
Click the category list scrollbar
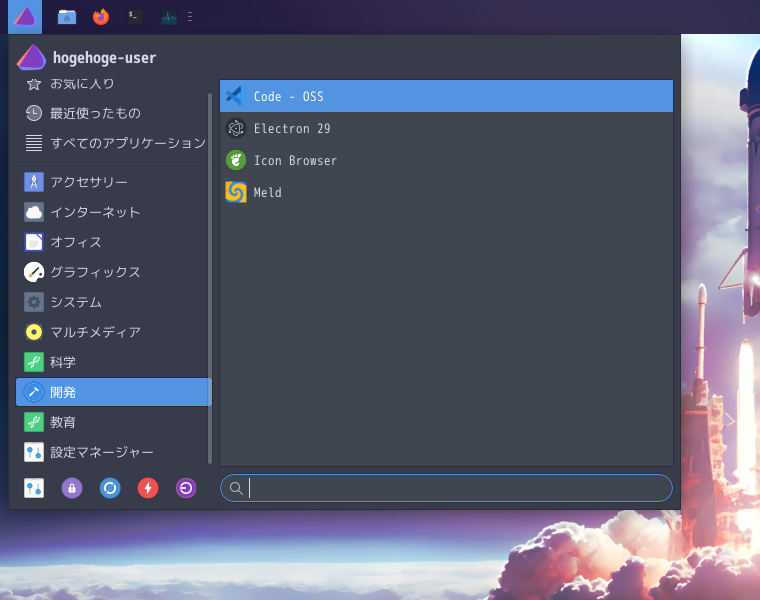click(210, 279)
